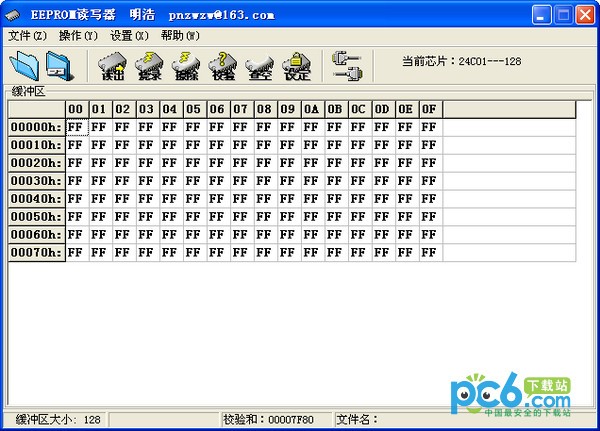Click the 00040h: row header
Image resolution: width=600 pixels, height=431 pixels.
37,199
